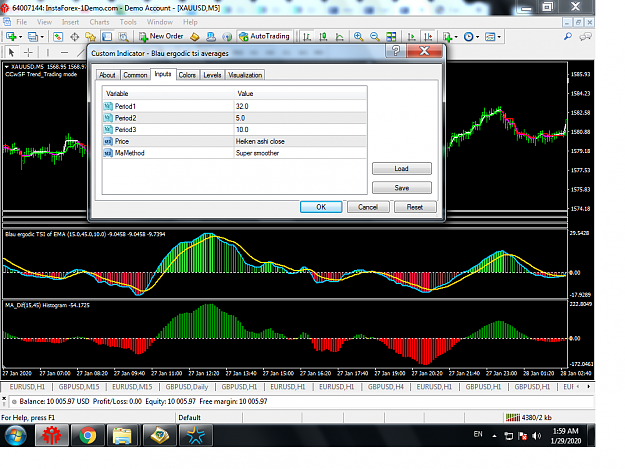Click the New Order button

pos(161,36)
